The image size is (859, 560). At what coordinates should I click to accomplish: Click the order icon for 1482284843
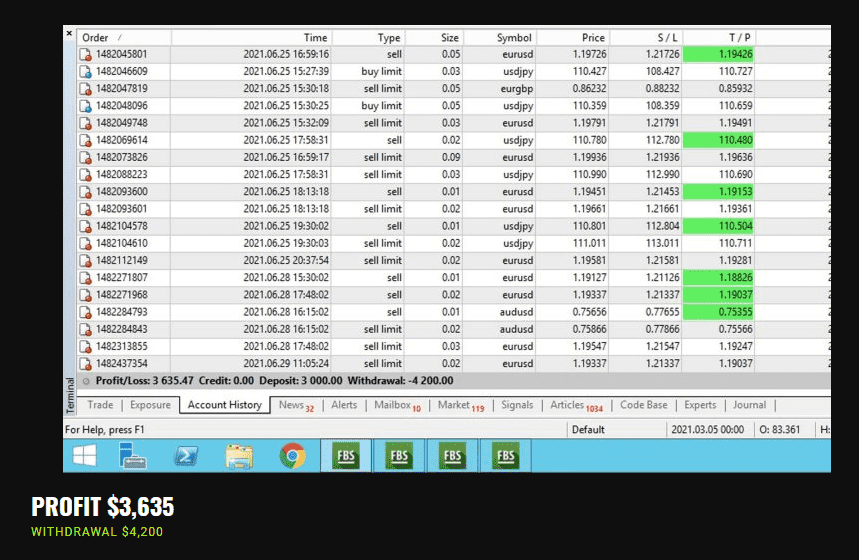coord(85,329)
